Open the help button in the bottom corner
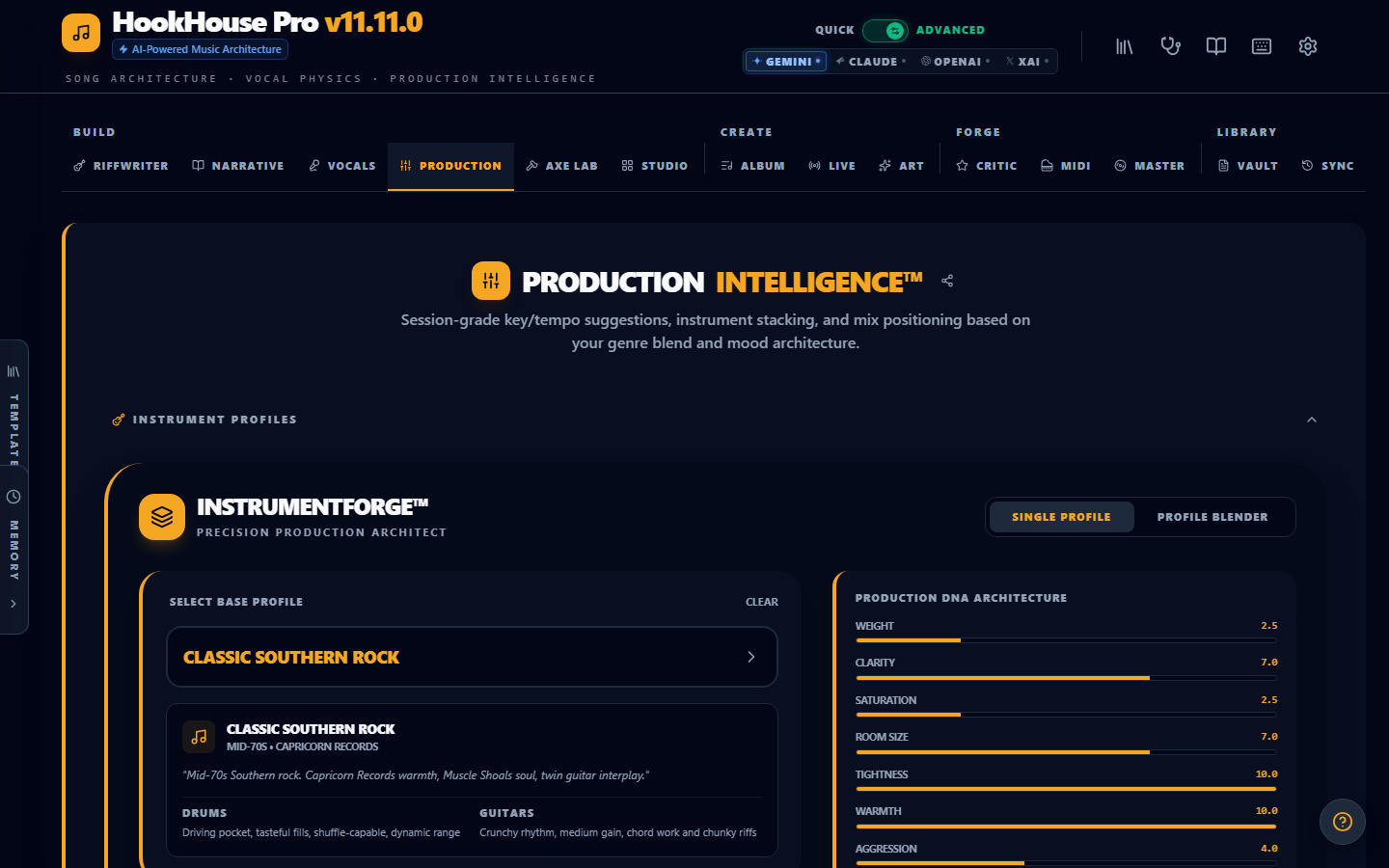Screen dimensions: 1389x868 click(1342, 822)
